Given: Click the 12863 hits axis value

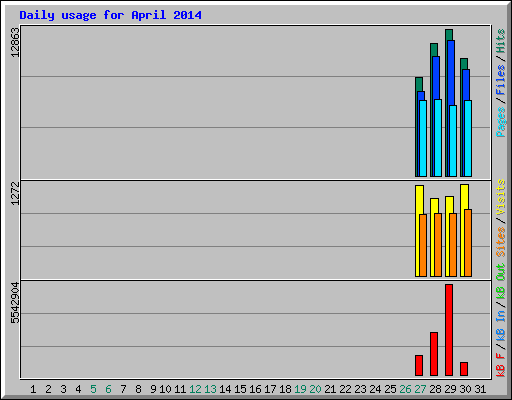Looking at the screenshot, I should point(15,42).
